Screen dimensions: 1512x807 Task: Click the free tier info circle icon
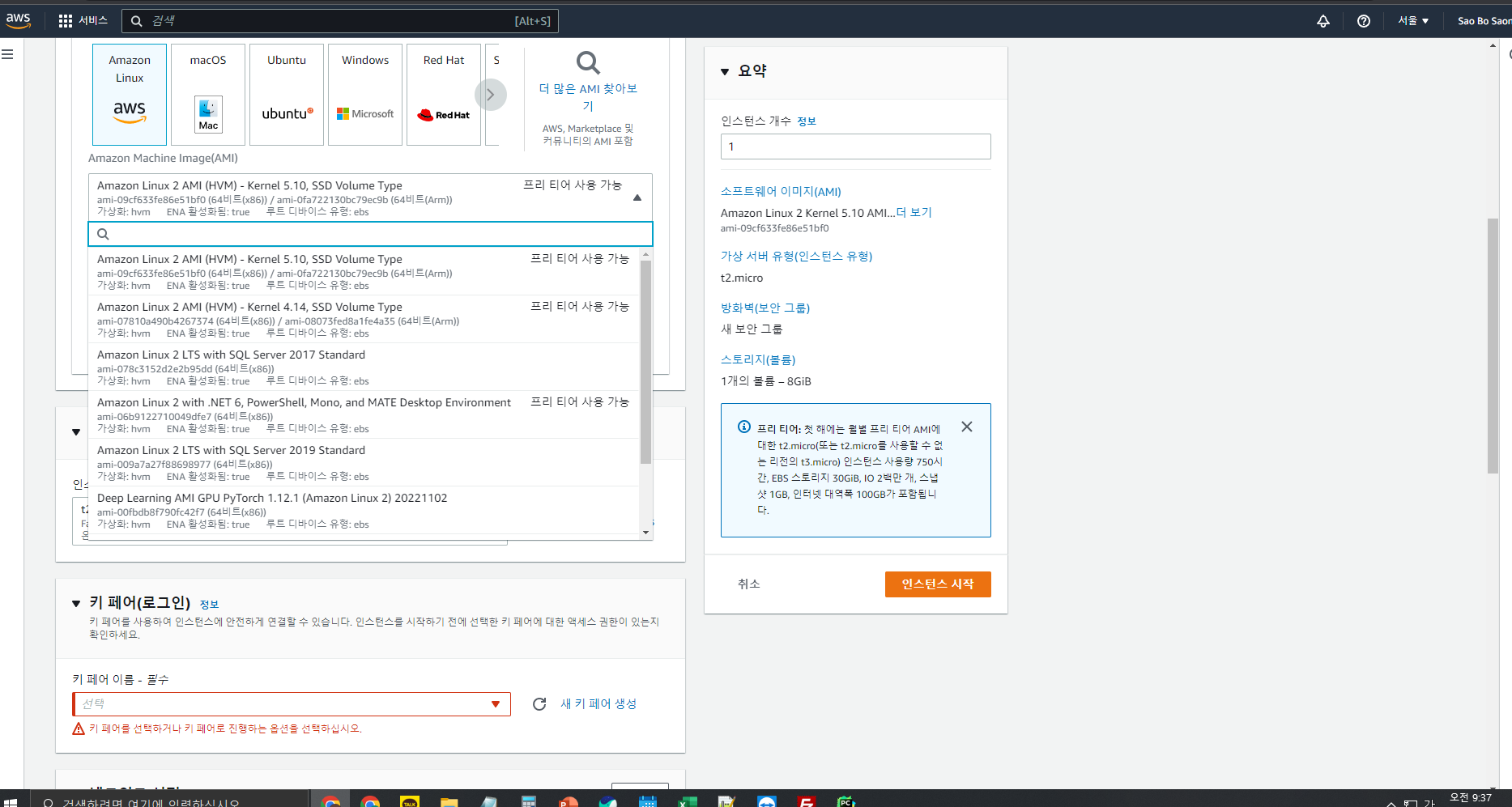click(743, 427)
